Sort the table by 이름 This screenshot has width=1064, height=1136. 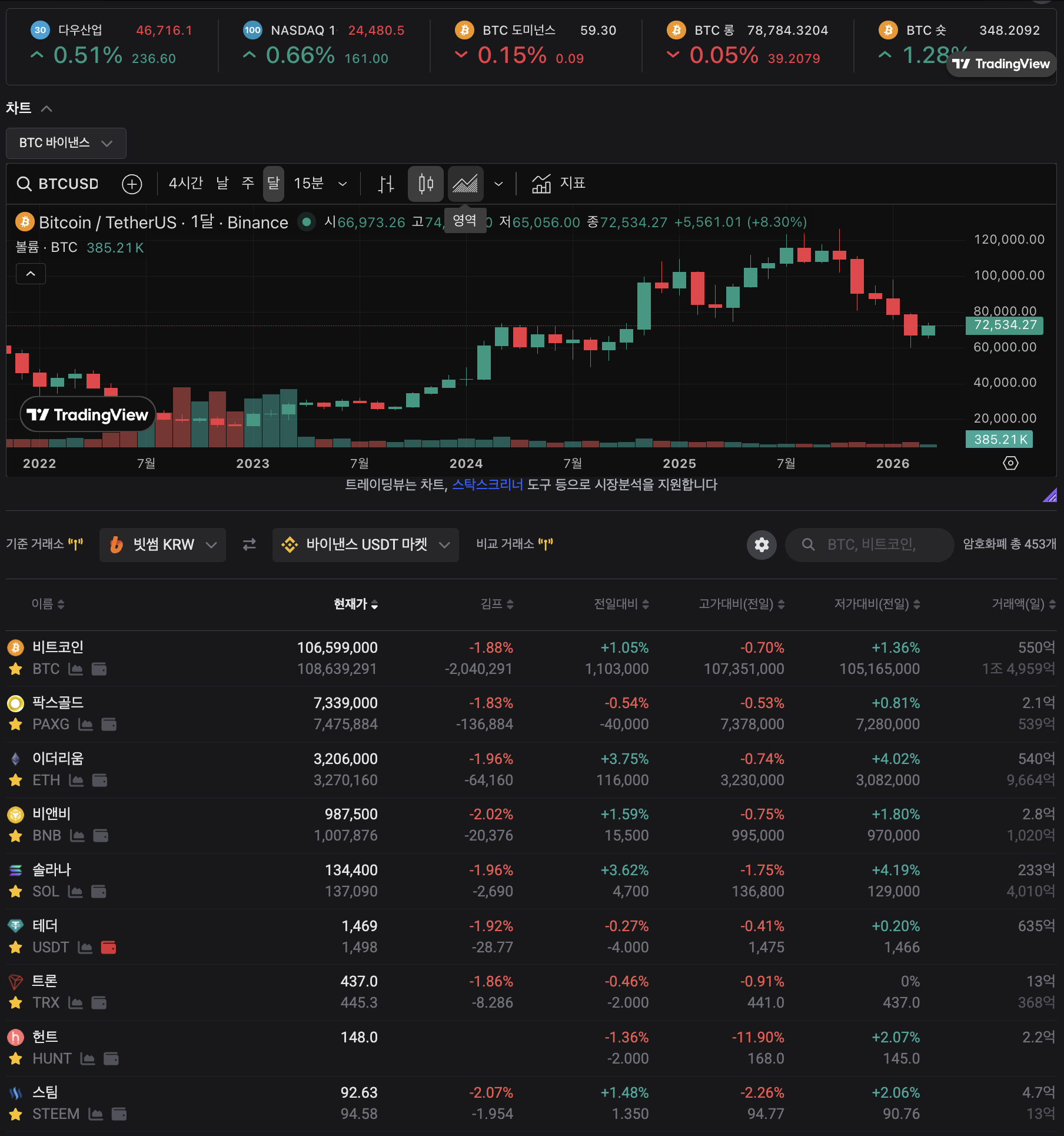tap(48, 604)
